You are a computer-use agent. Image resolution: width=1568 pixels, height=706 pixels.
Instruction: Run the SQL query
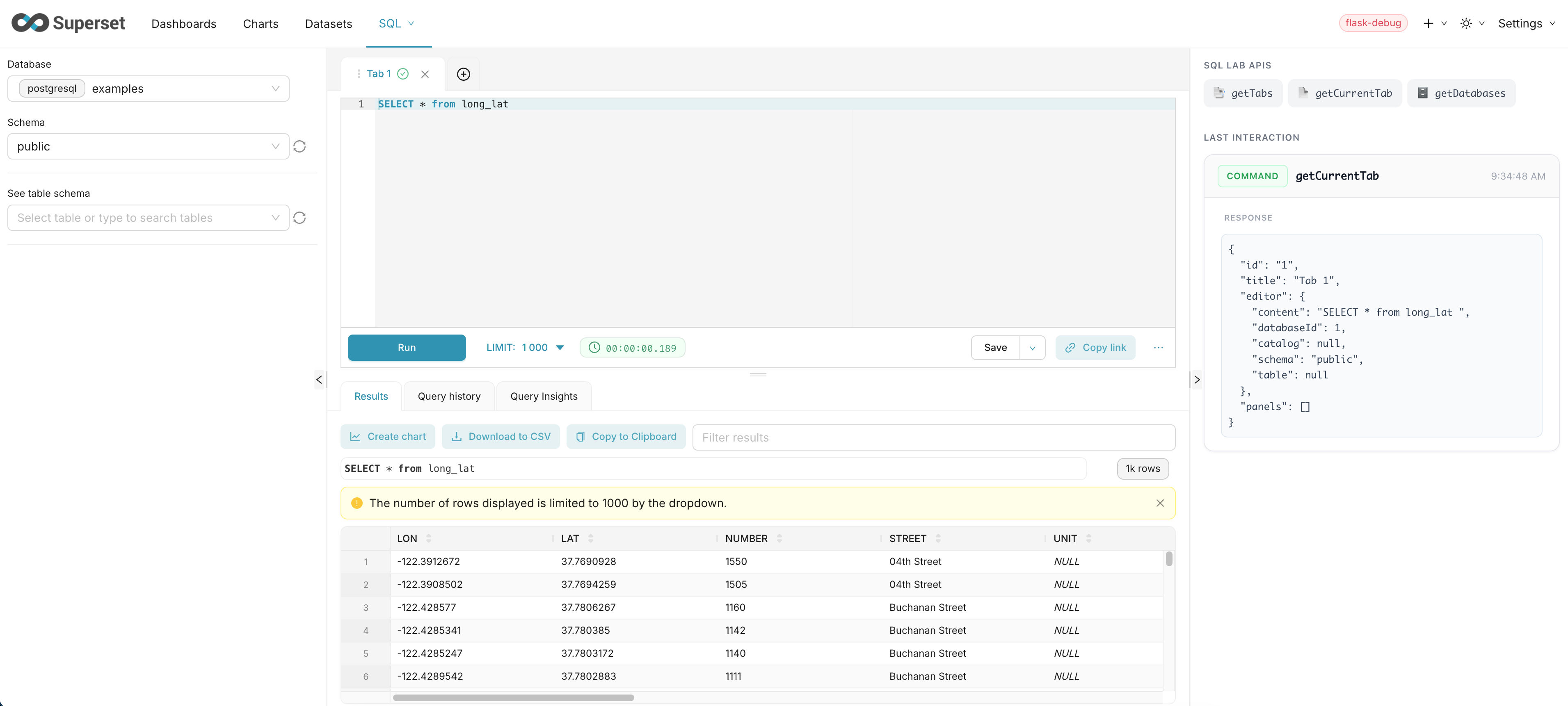(x=406, y=347)
